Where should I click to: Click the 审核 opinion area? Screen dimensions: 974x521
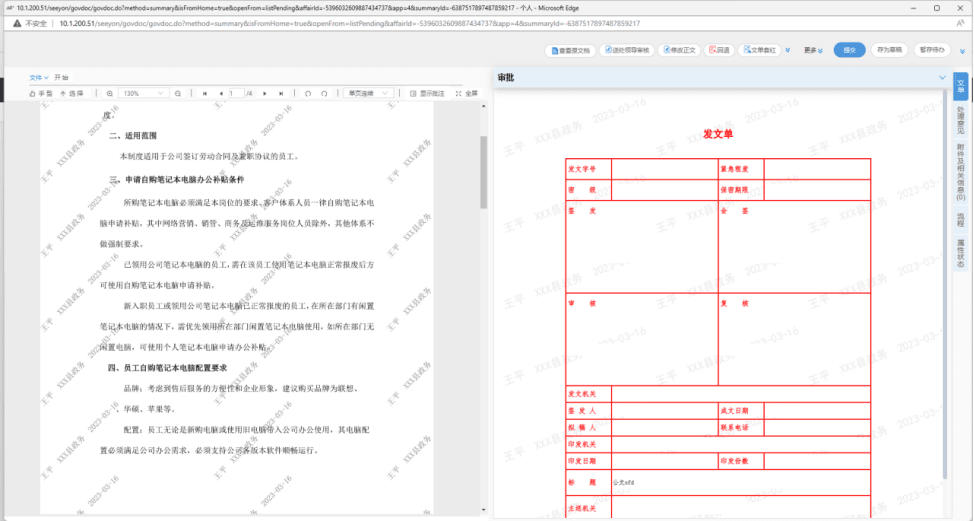[642, 339]
